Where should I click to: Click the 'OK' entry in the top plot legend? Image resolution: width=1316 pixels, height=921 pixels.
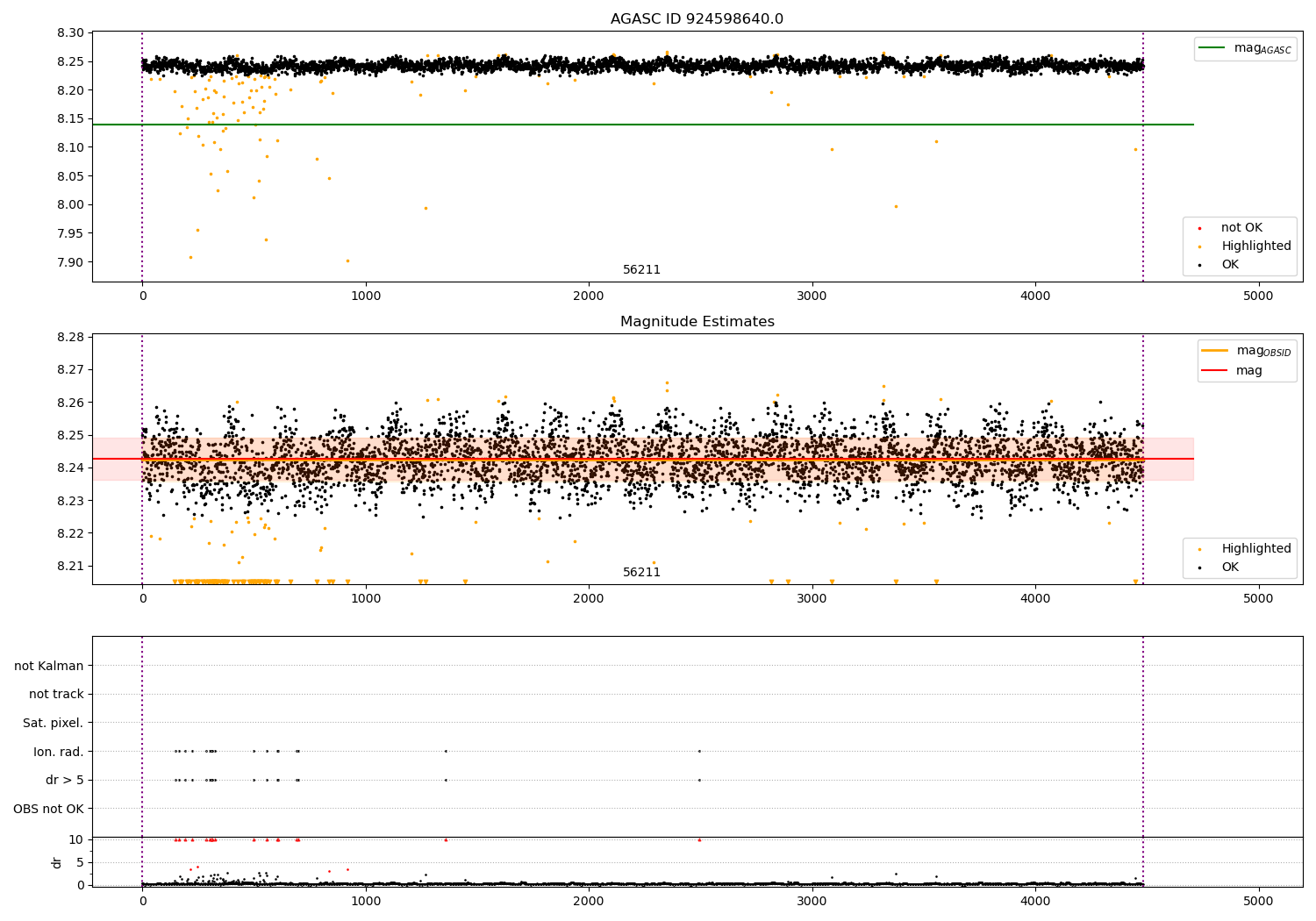pos(1230,265)
